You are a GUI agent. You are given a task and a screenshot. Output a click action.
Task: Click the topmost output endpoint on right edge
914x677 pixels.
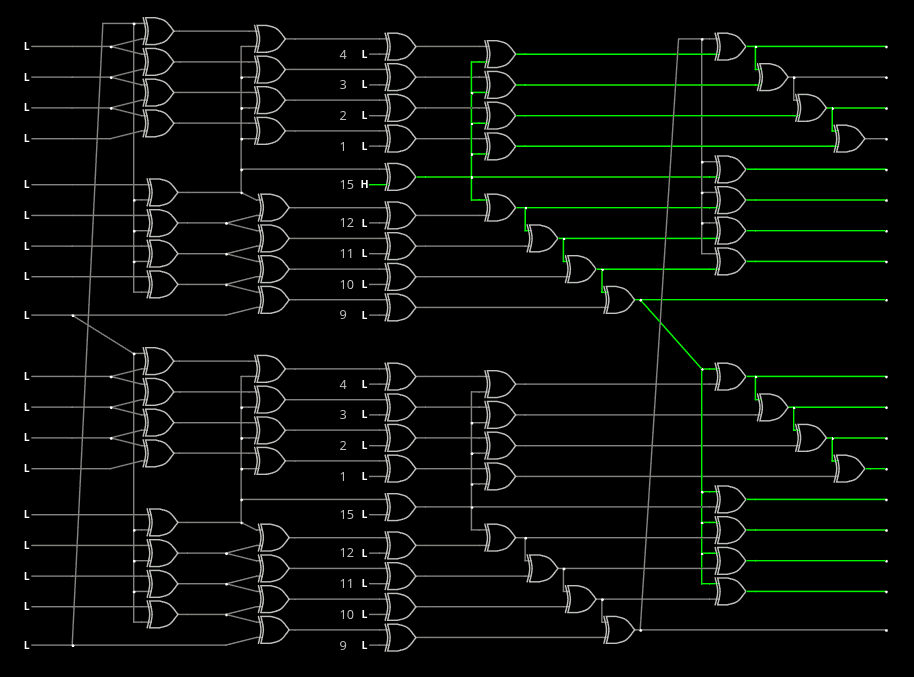pyautogui.click(x=887, y=47)
